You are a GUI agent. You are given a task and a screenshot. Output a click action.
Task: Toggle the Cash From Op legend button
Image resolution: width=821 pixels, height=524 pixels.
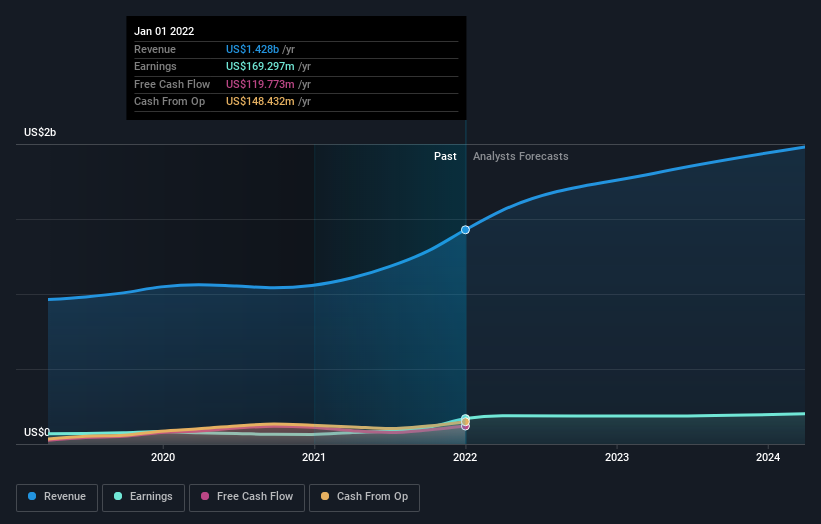pyautogui.click(x=364, y=497)
